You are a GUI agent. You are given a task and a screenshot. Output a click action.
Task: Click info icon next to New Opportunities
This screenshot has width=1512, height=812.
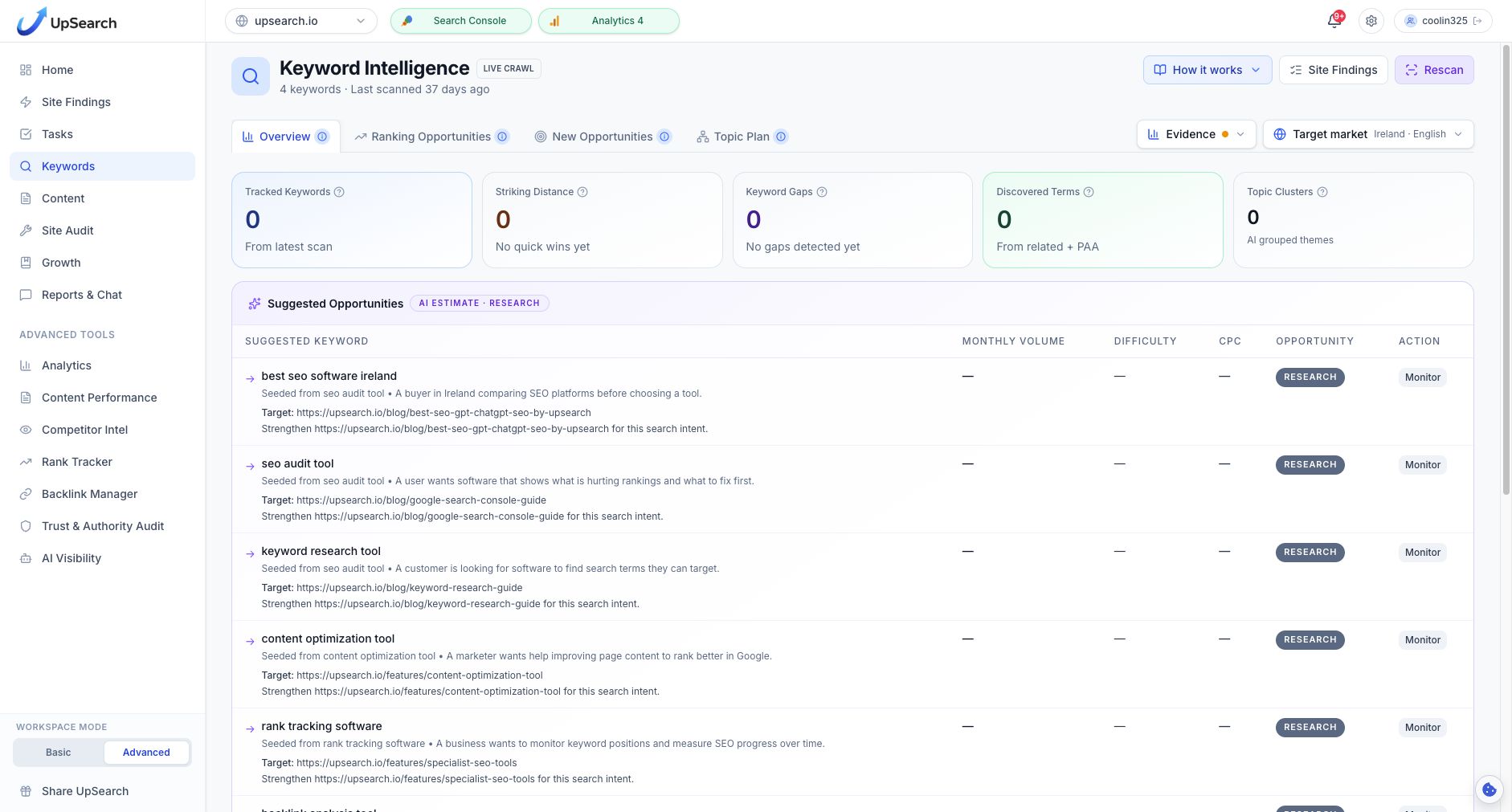(664, 137)
